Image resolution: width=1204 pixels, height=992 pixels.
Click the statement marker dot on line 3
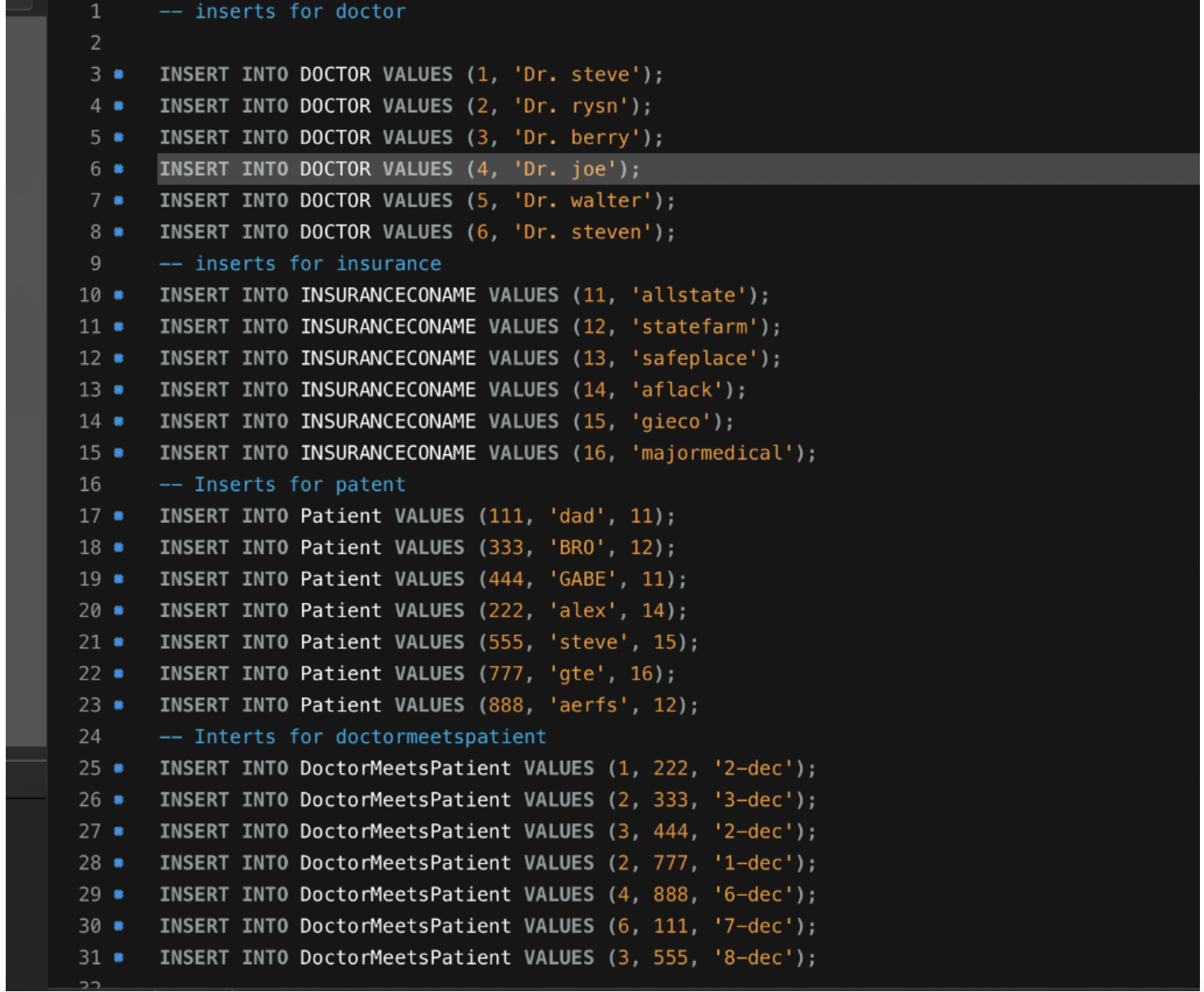point(119,75)
